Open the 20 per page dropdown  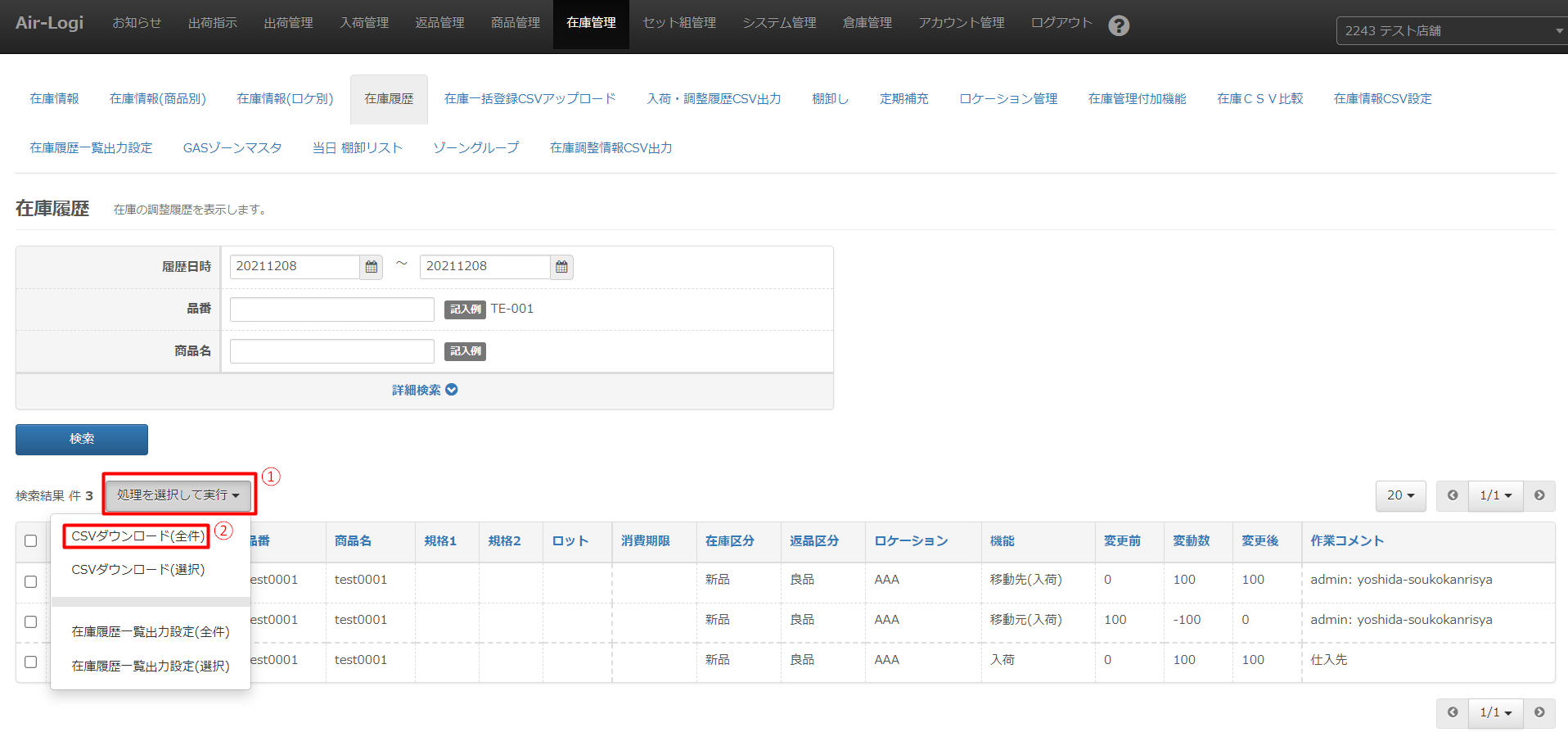click(x=1400, y=495)
